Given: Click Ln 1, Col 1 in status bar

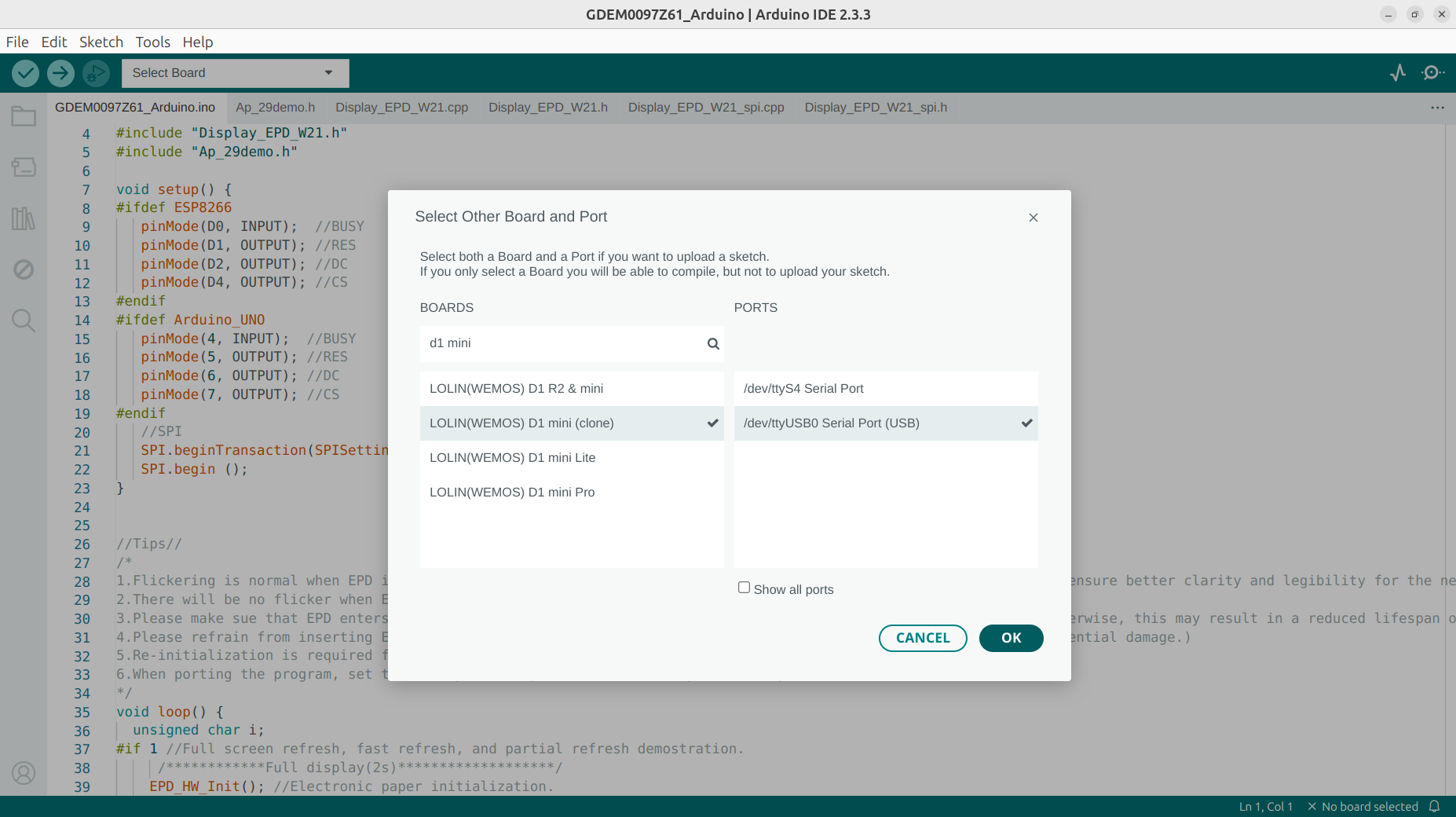Looking at the screenshot, I should (1265, 807).
